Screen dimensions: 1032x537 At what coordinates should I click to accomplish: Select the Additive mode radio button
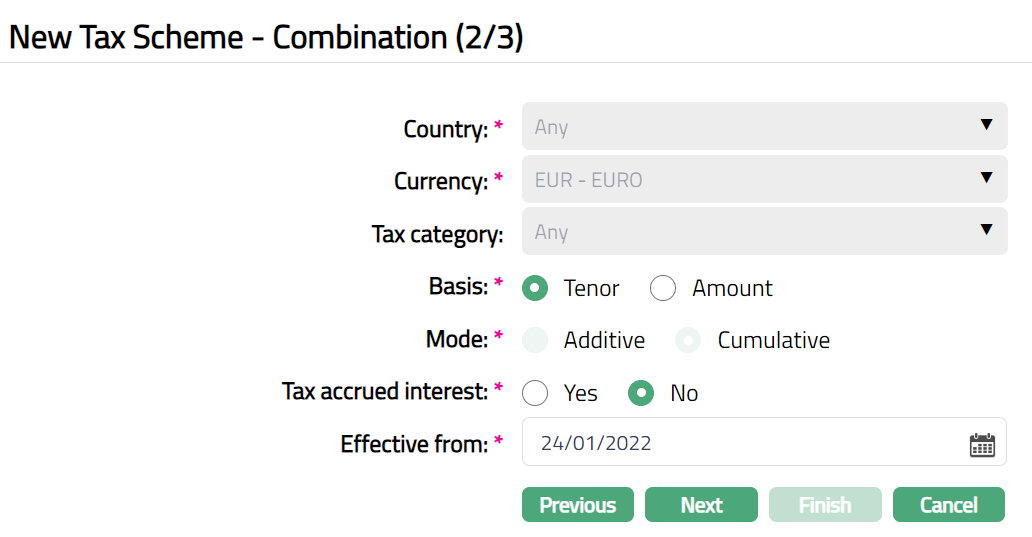tap(536, 341)
